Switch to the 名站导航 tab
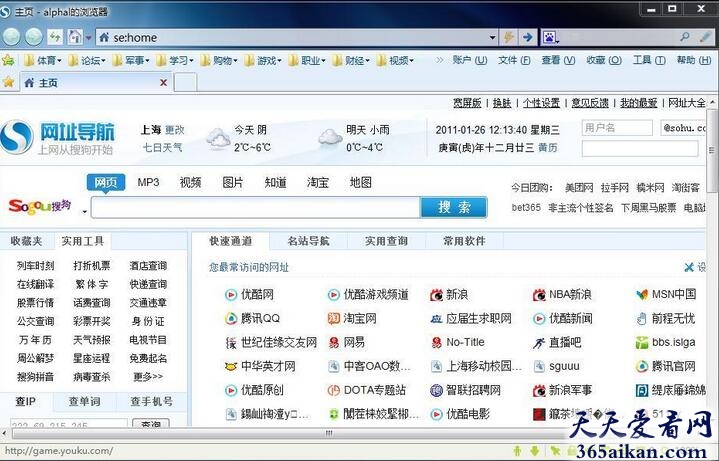The width and height of the screenshot is (719, 461). pos(308,241)
